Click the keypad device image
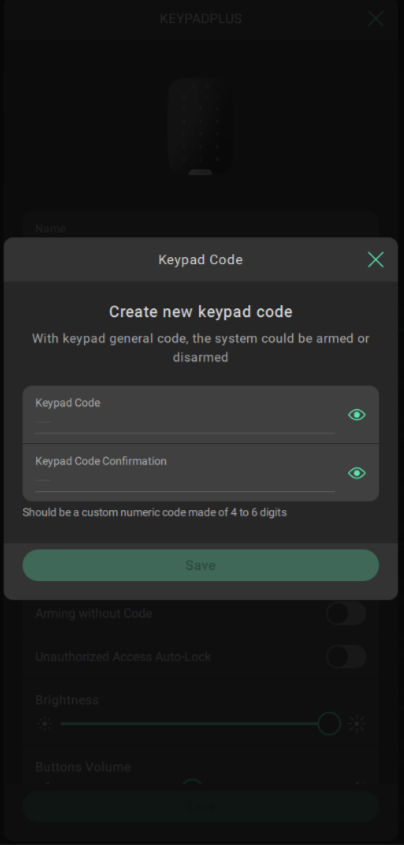Screen dimensions: 404x845 [200, 127]
